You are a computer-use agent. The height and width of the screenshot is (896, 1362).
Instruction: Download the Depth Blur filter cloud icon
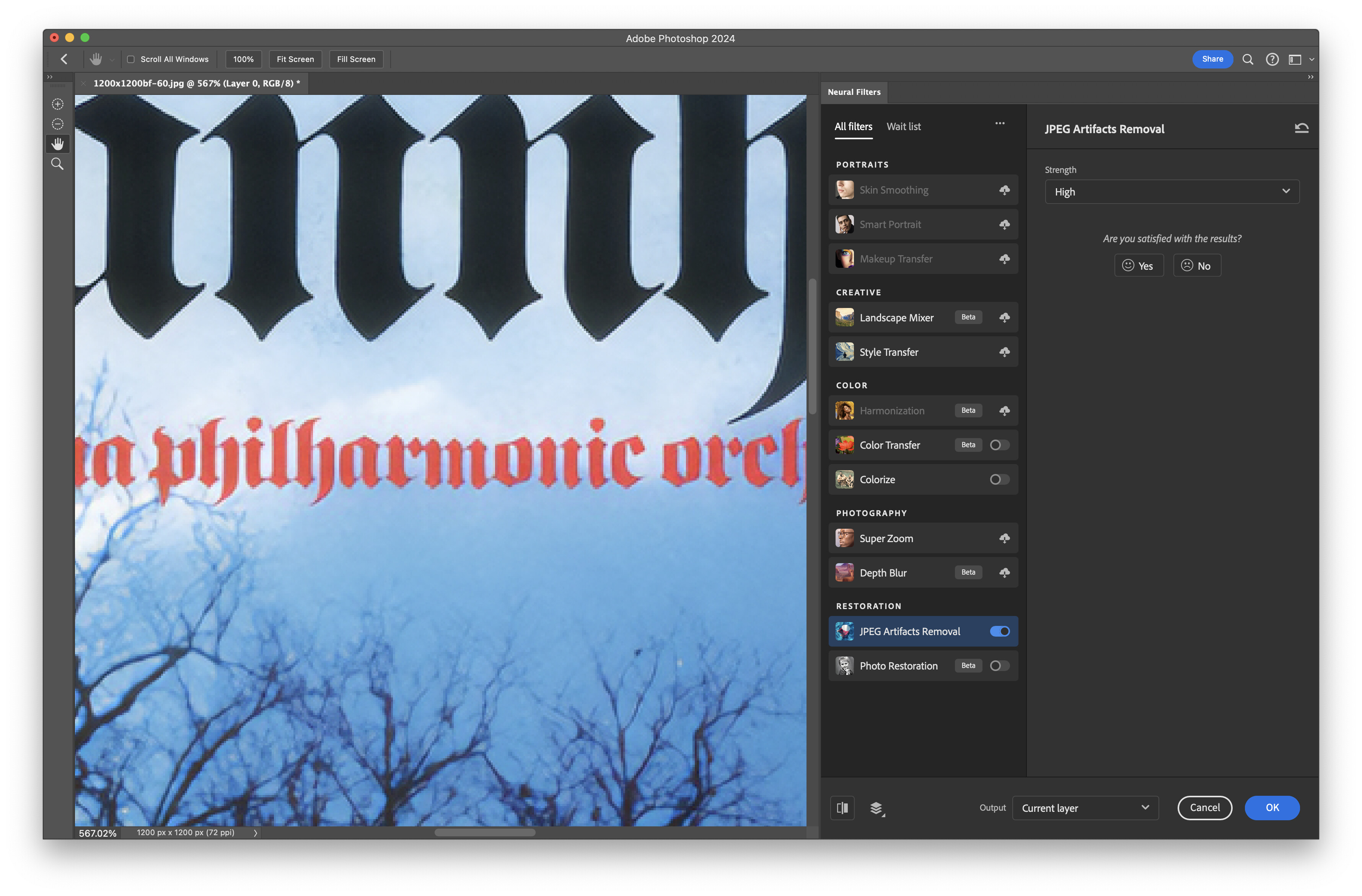point(1004,573)
